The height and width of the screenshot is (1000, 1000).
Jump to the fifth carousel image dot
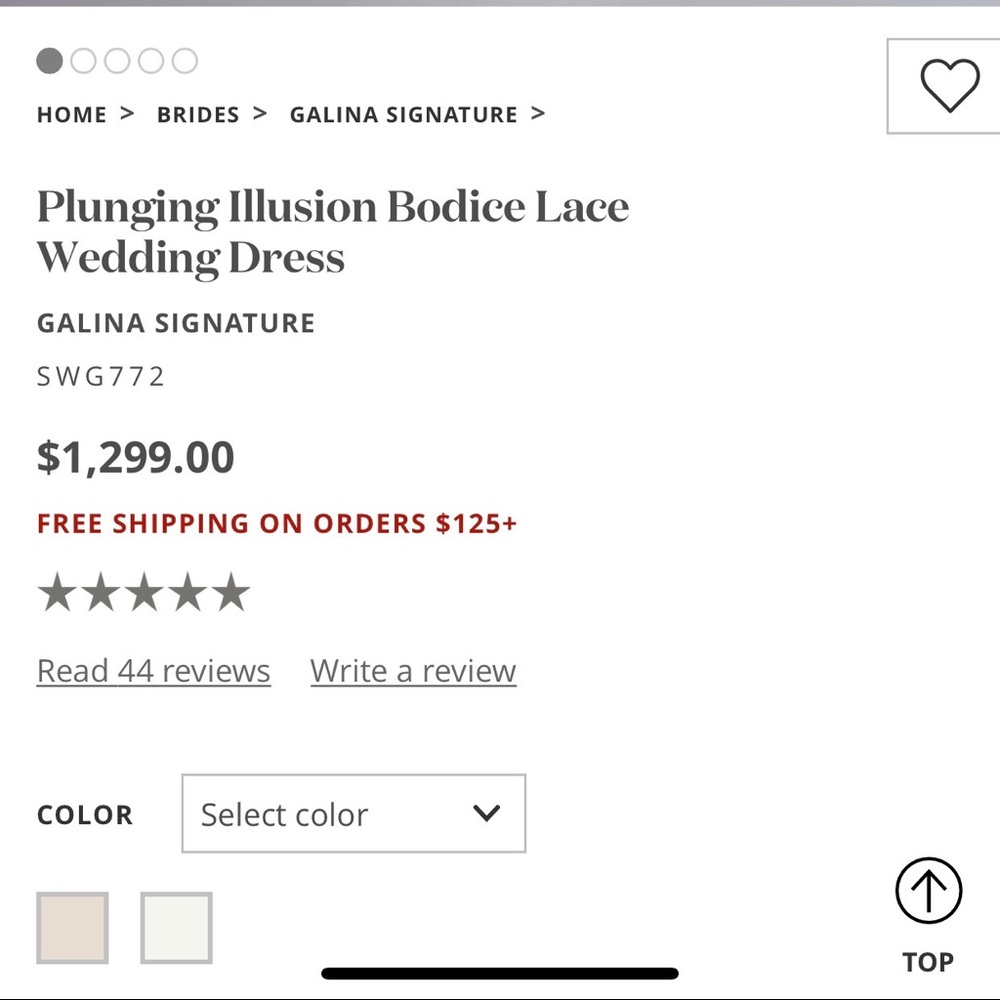point(185,61)
